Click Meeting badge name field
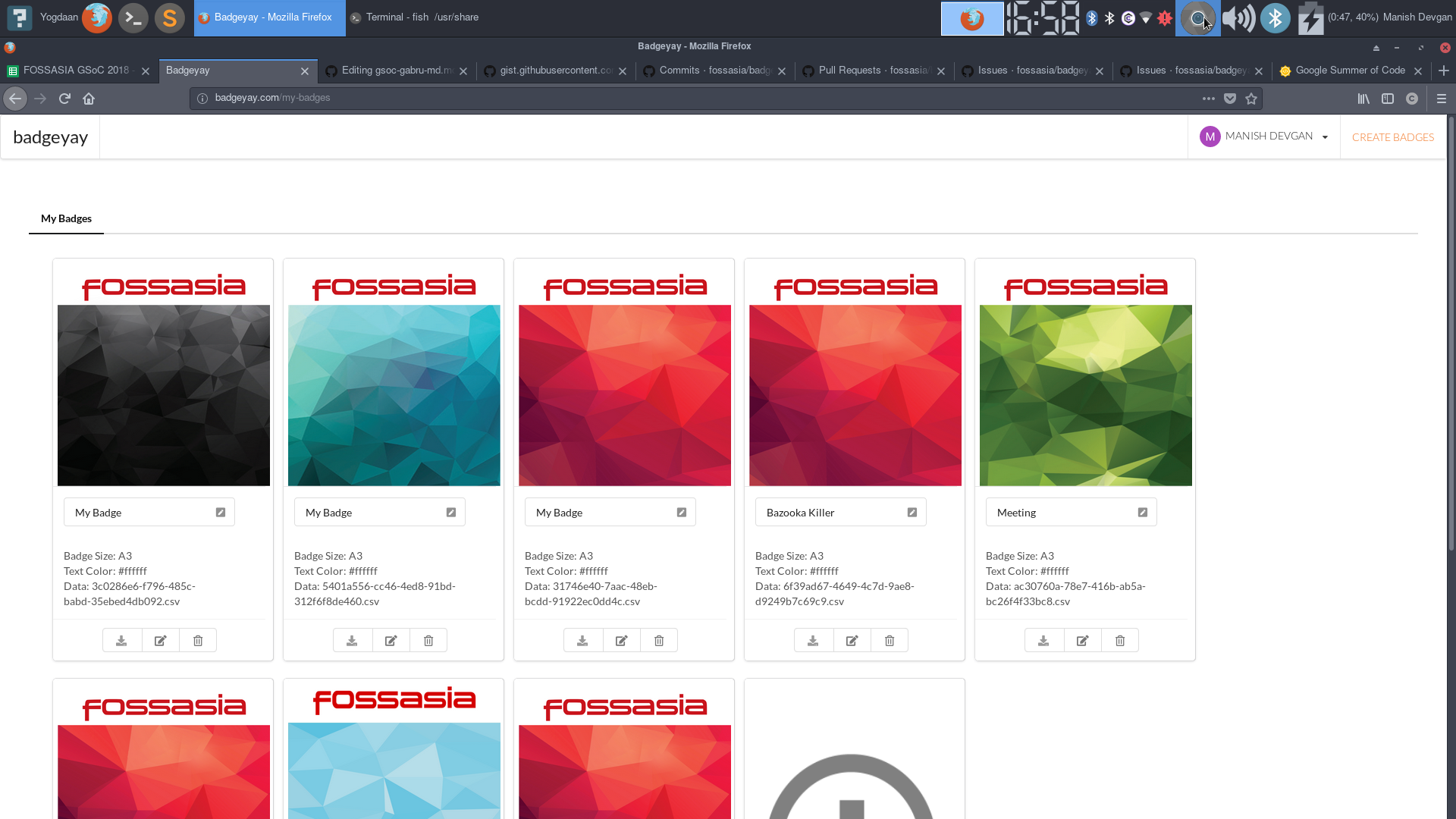 (x=1071, y=513)
